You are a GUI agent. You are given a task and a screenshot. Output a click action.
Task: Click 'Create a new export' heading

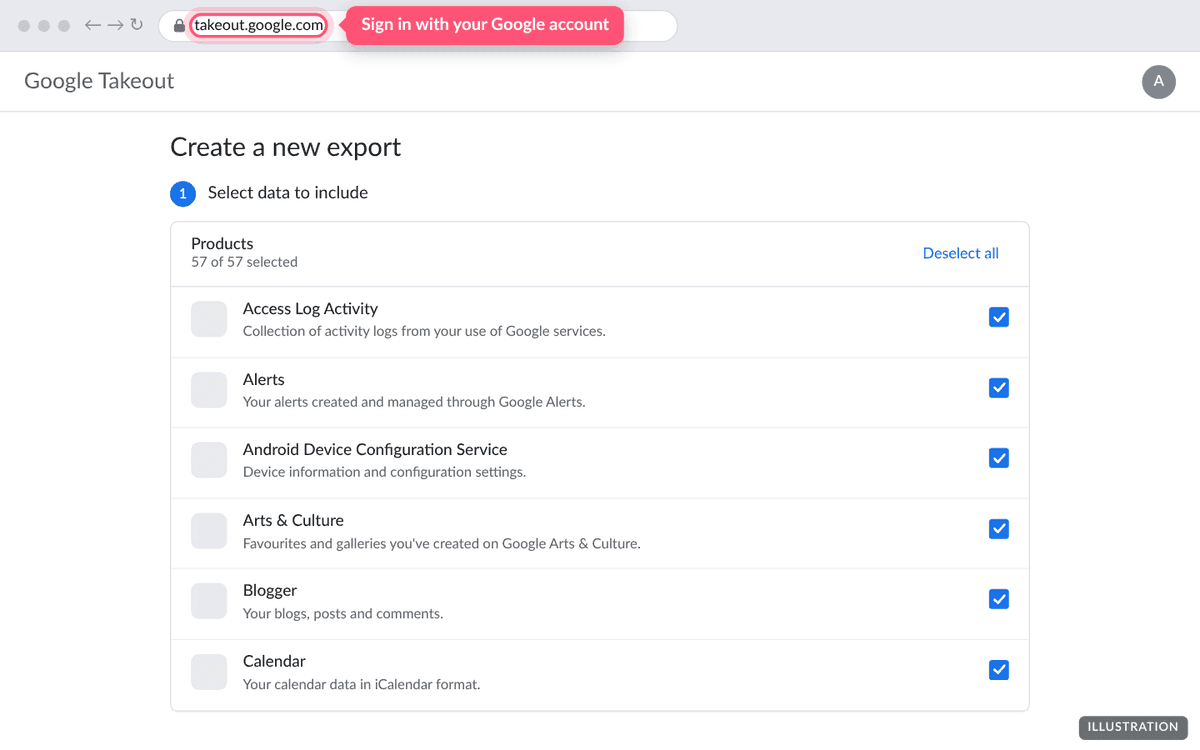285,147
